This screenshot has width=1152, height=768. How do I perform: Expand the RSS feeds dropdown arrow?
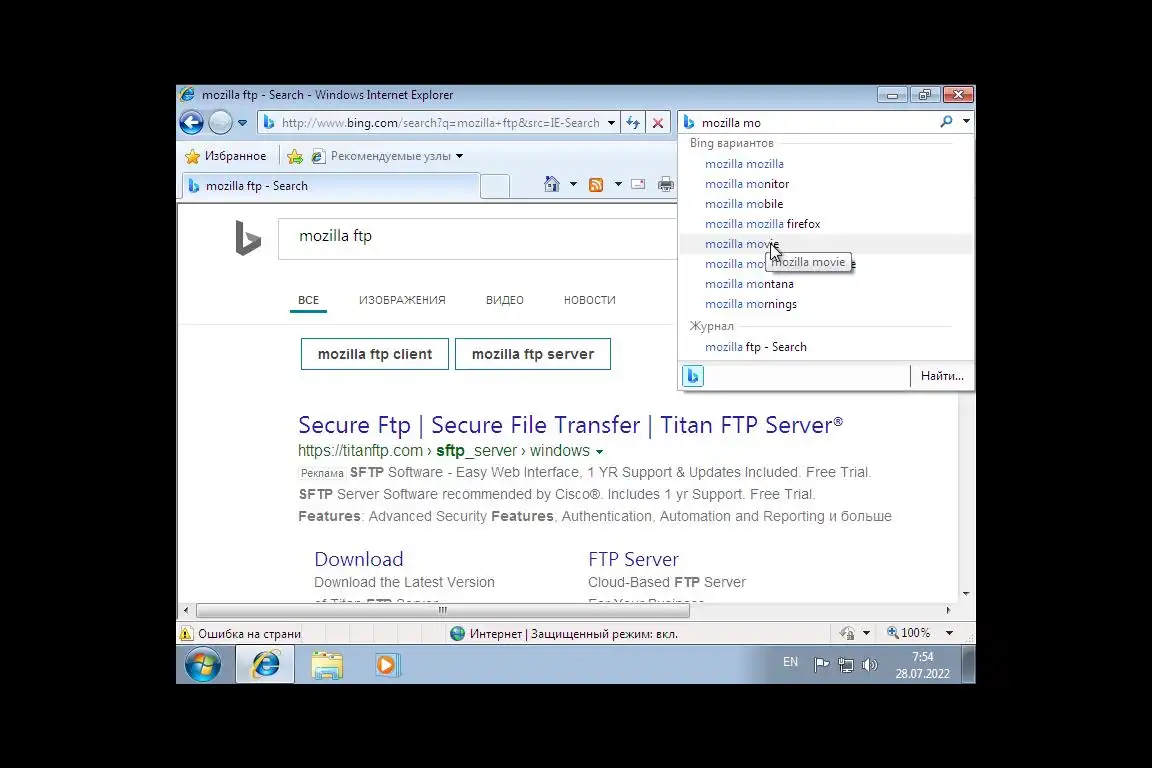coord(618,184)
